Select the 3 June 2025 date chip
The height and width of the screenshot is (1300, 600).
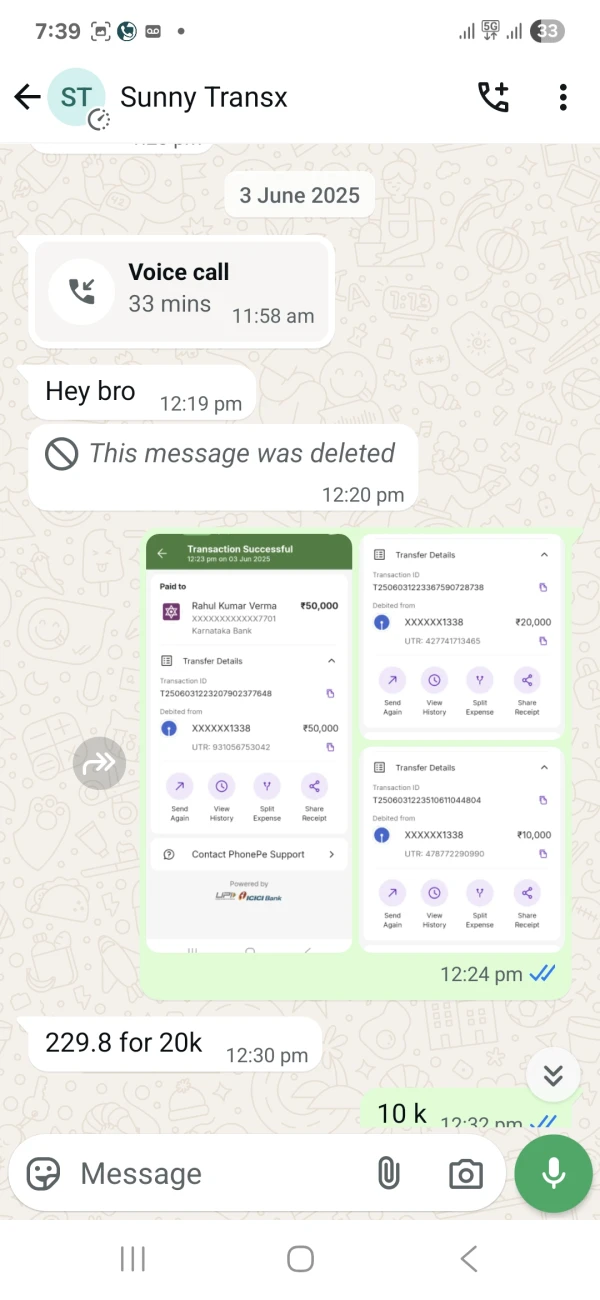click(300, 195)
